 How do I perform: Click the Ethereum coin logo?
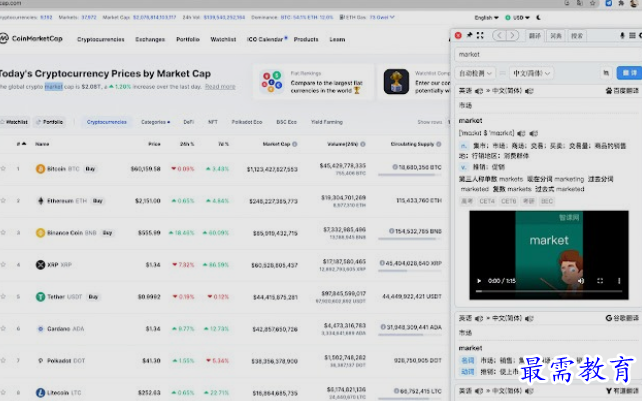[40, 201]
